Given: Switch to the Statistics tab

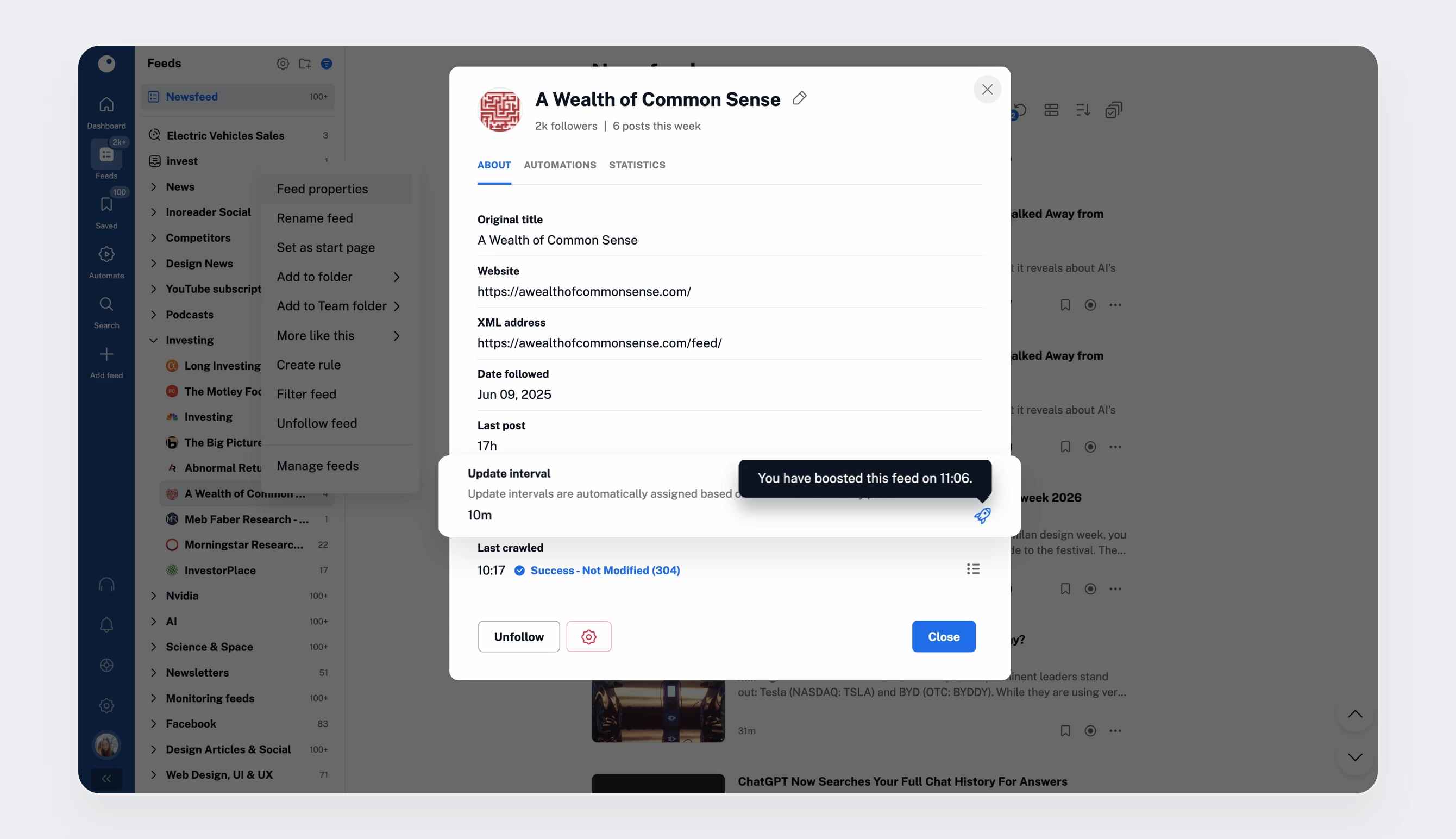Looking at the screenshot, I should point(636,165).
